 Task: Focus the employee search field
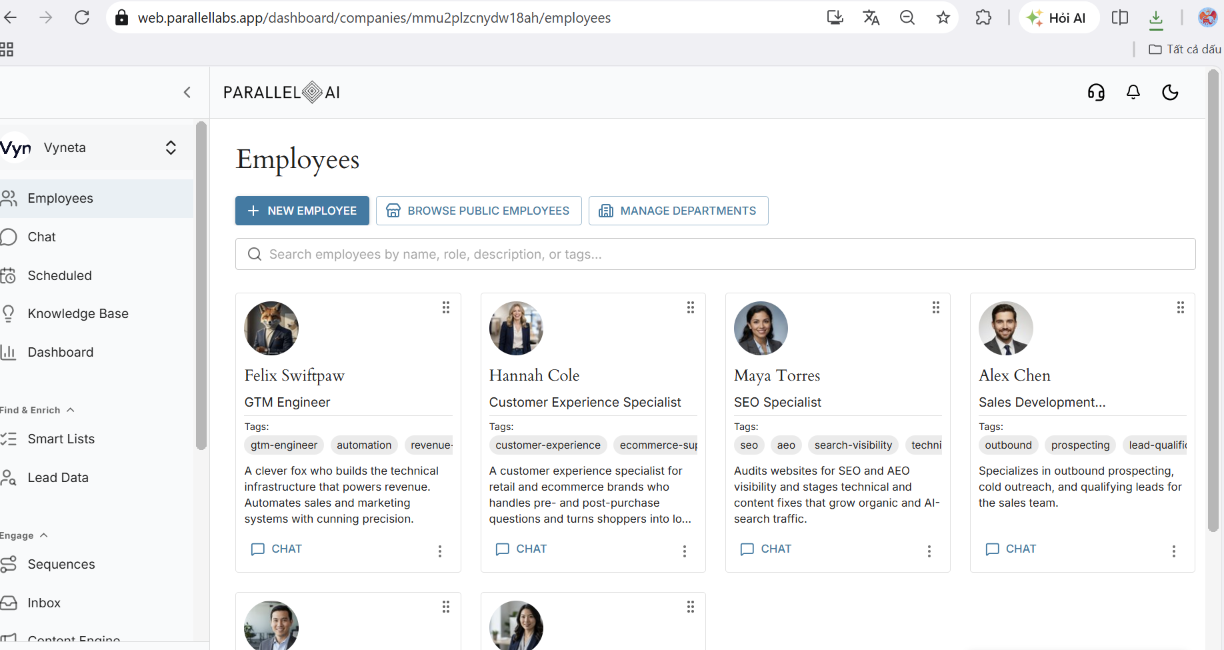pyautogui.click(x=715, y=254)
